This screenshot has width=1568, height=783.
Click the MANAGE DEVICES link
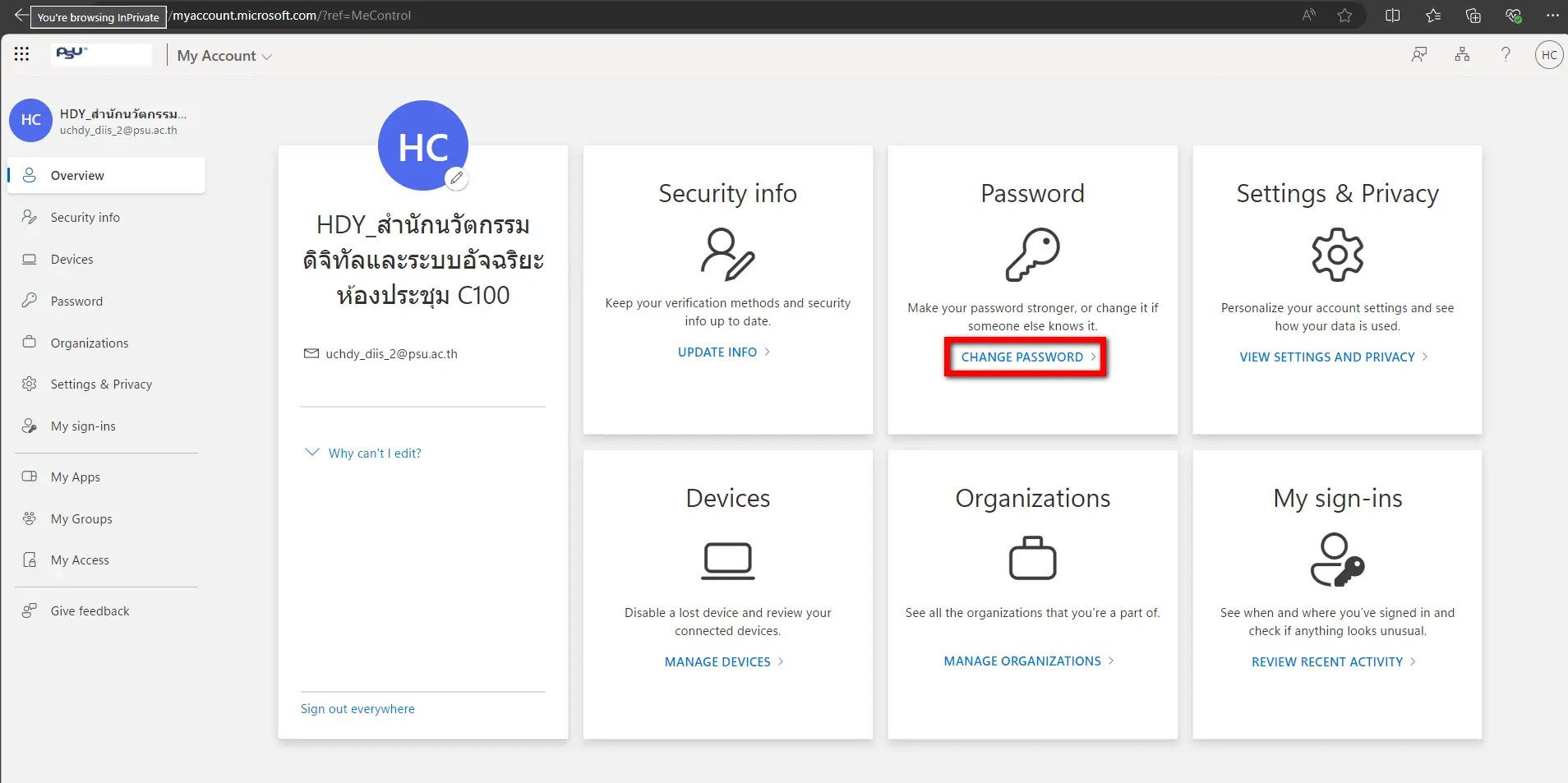tap(724, 661)
